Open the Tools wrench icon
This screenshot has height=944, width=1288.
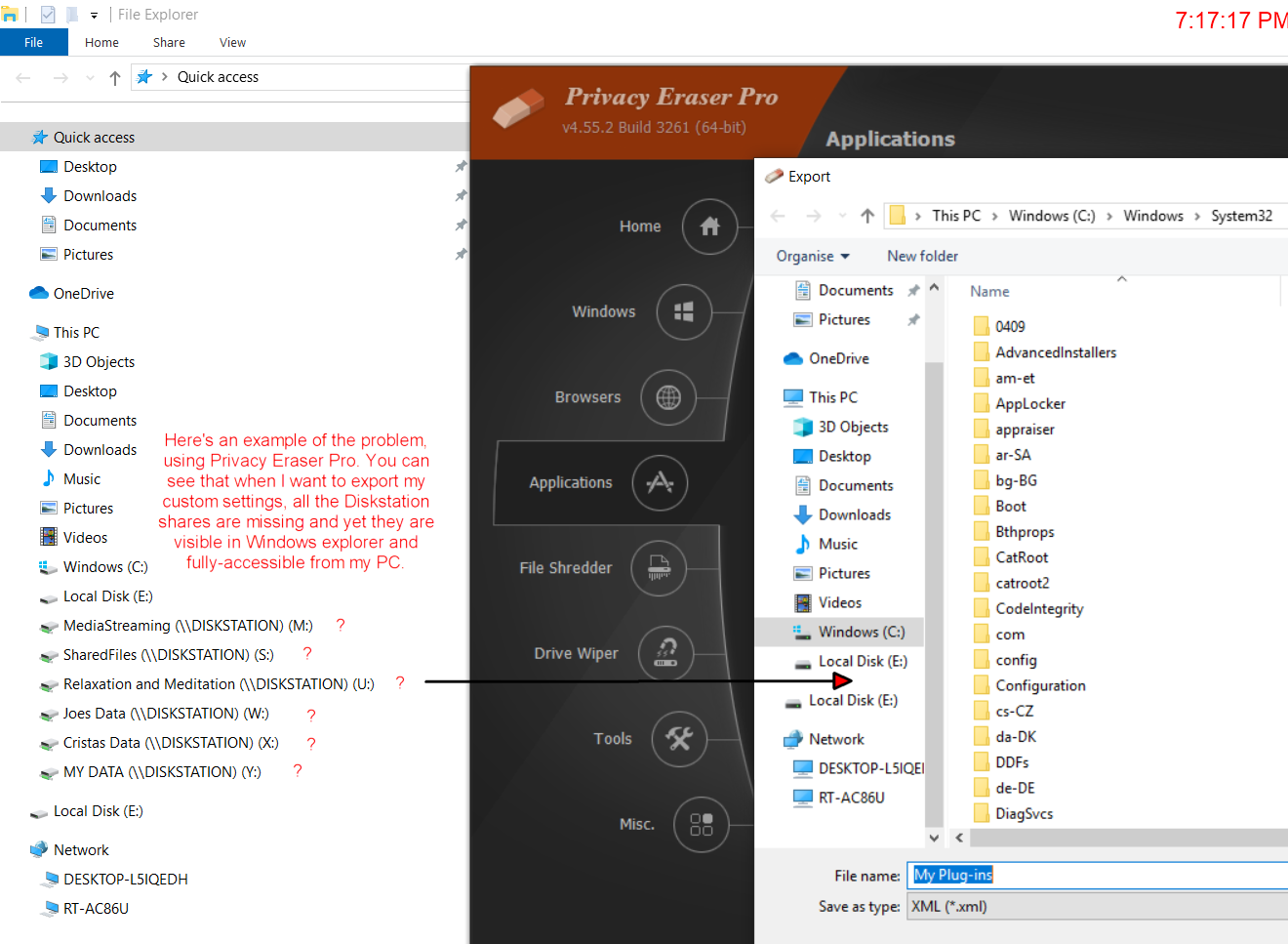(x=679, y=739)
